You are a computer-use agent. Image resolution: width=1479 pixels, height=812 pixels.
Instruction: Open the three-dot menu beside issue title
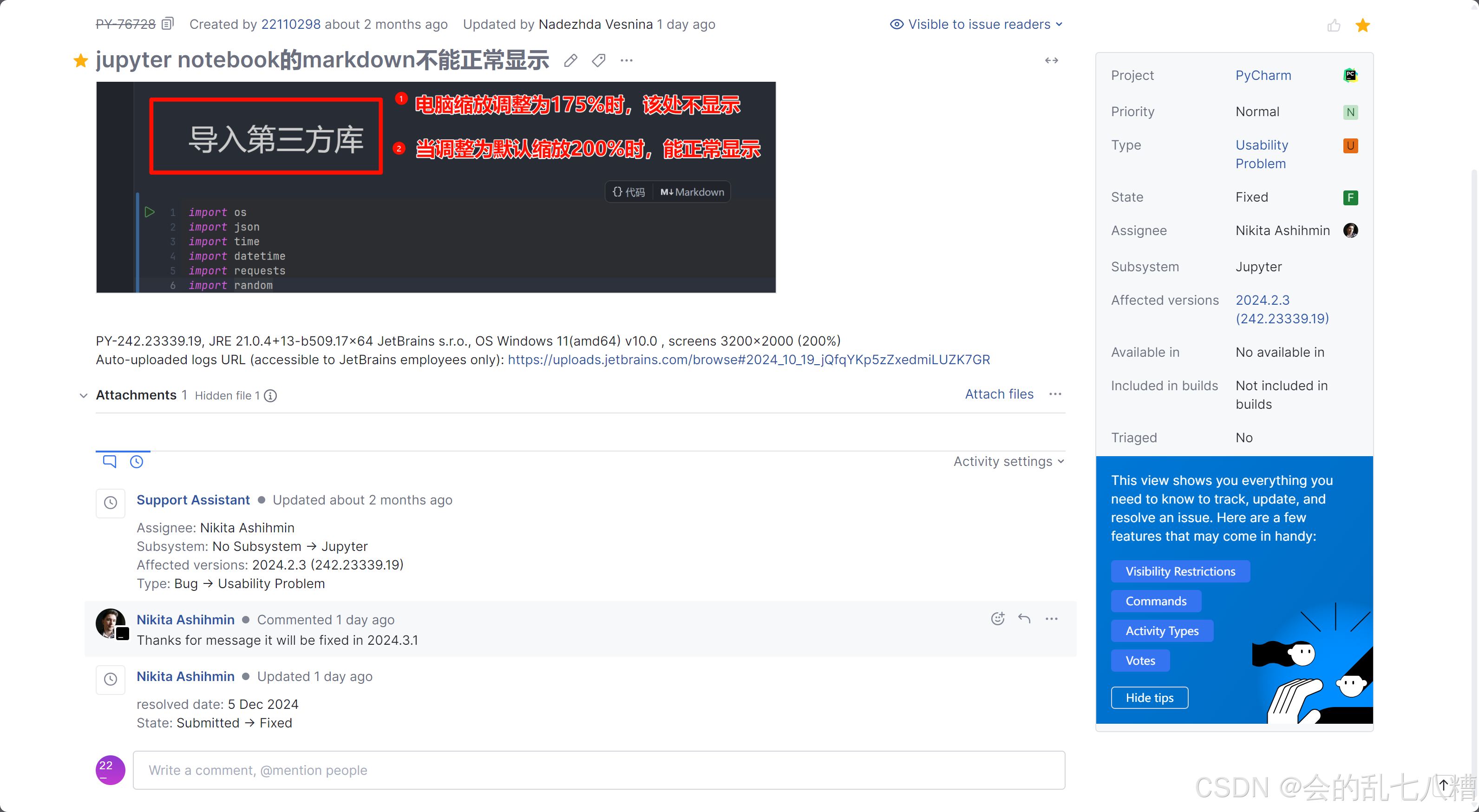click(x=627, y=60)
